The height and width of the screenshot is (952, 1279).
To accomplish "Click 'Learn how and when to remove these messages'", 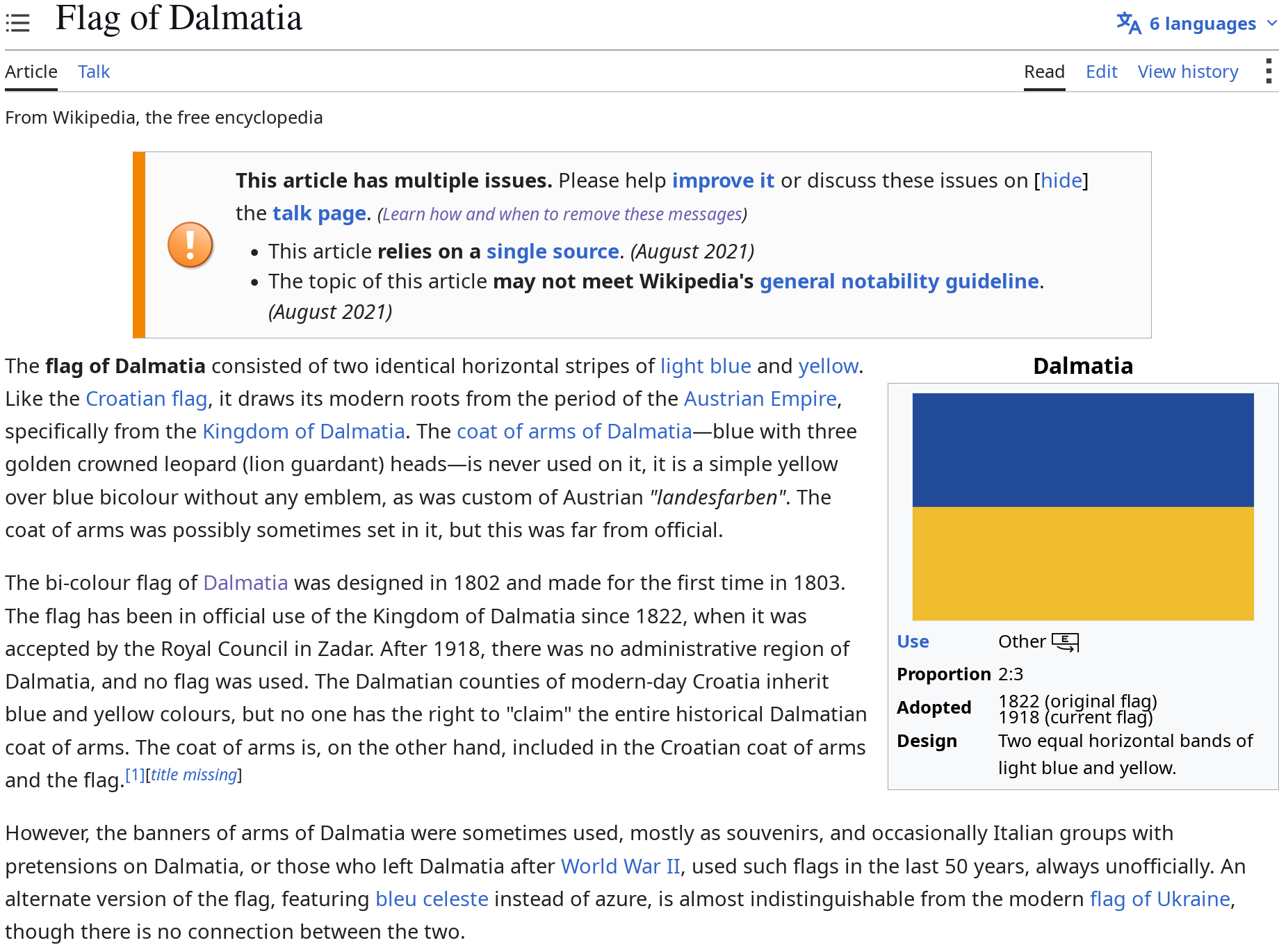I will (562, 214).
